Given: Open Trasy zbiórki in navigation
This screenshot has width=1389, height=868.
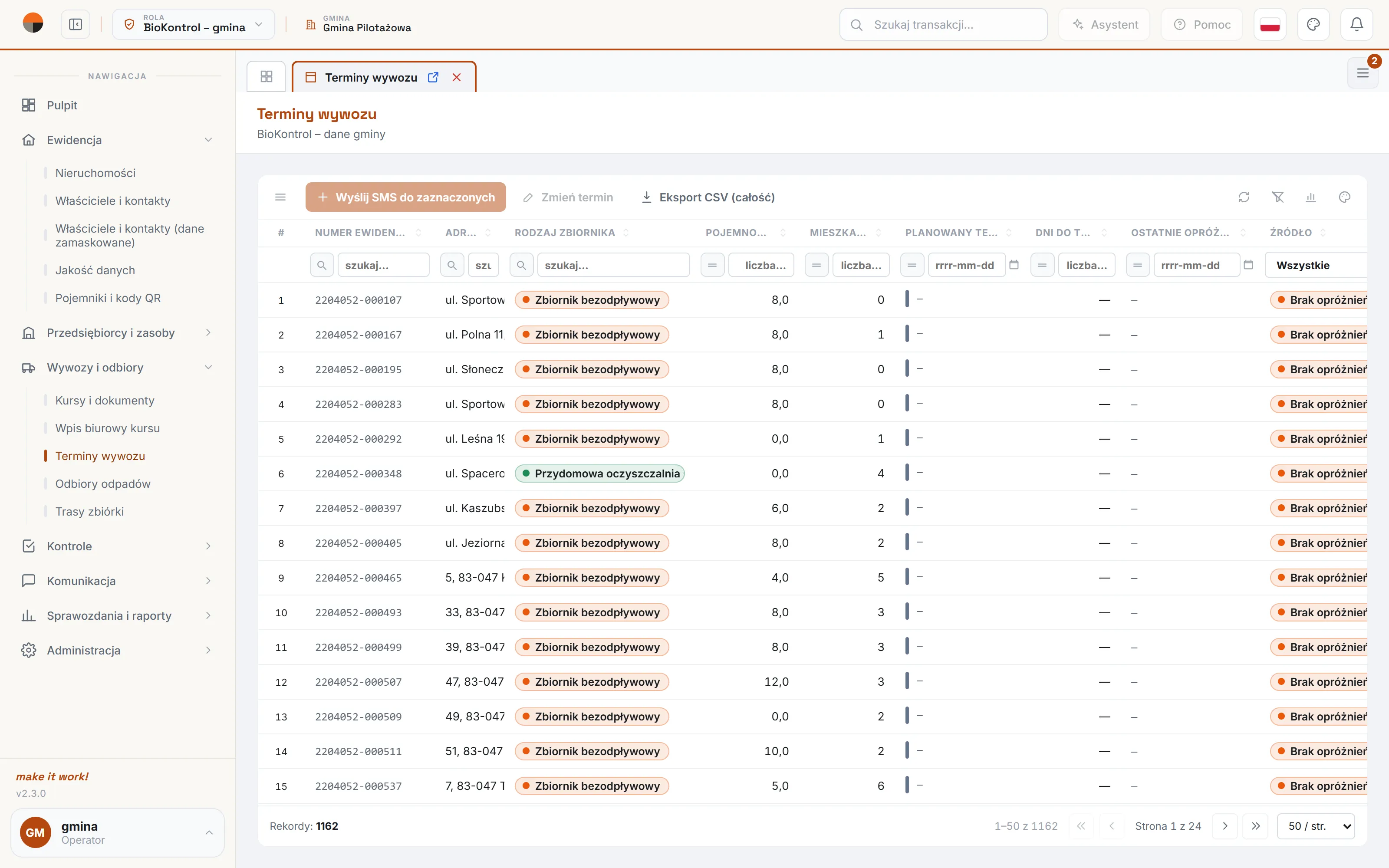Looking at the screenshot, I should click(x=89, y=512).
